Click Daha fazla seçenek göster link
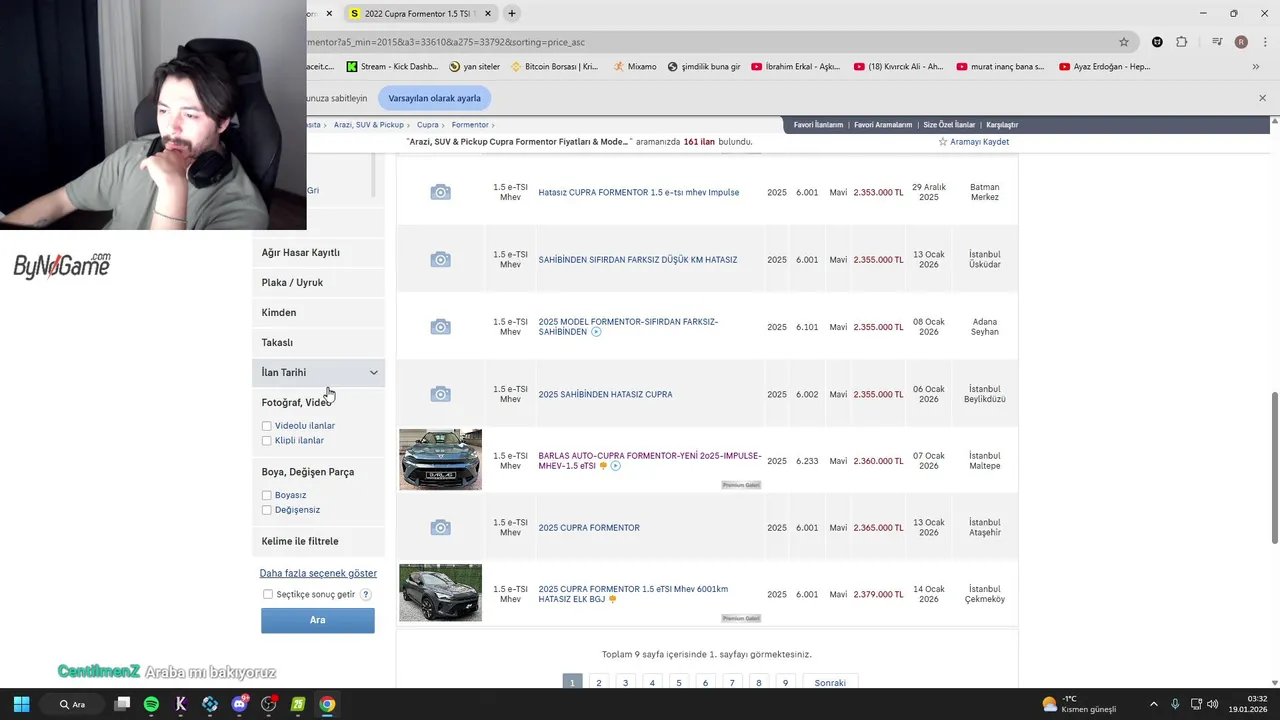The height and width of the screenshot is (720, 1280). pos(318,573)
